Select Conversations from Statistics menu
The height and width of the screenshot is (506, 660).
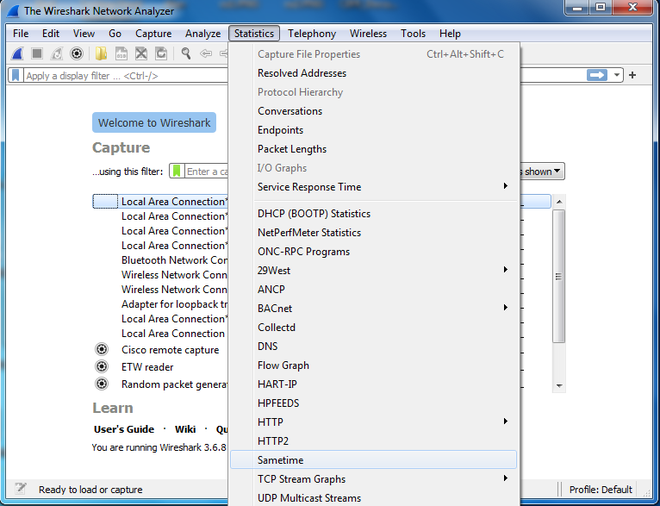pos(373,111)
